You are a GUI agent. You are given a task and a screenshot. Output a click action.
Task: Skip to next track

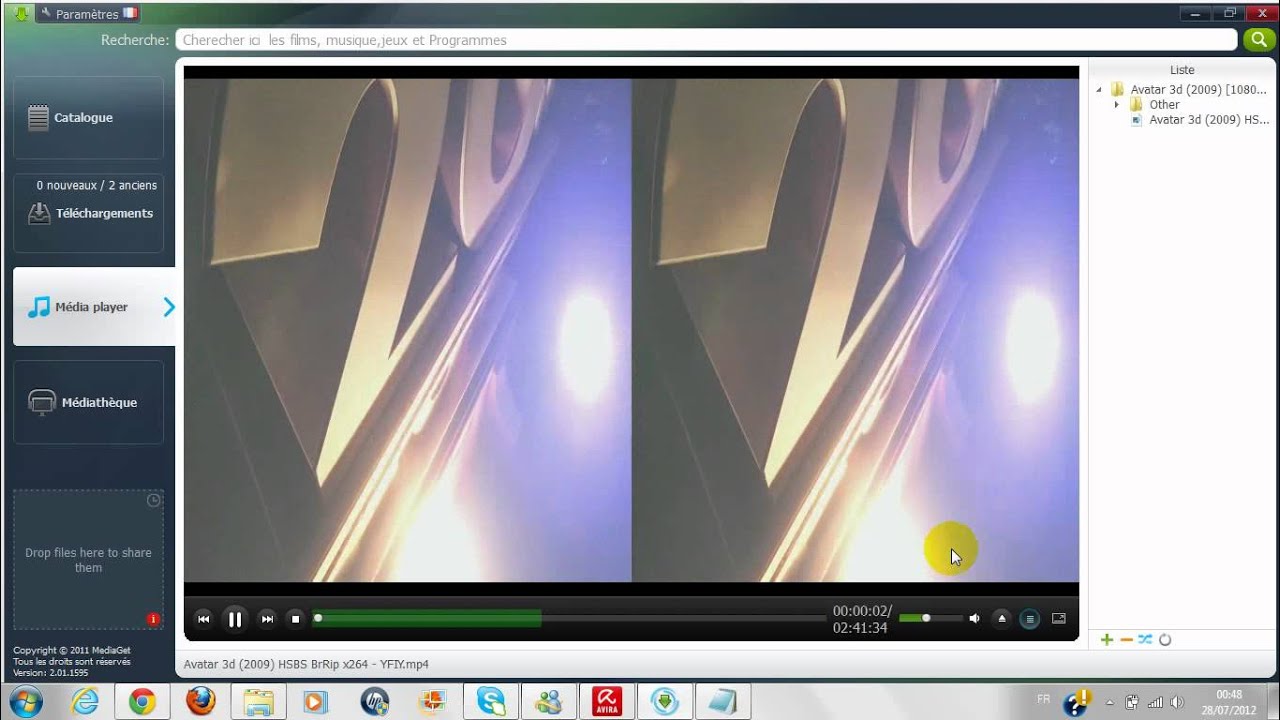coord(267,619)
